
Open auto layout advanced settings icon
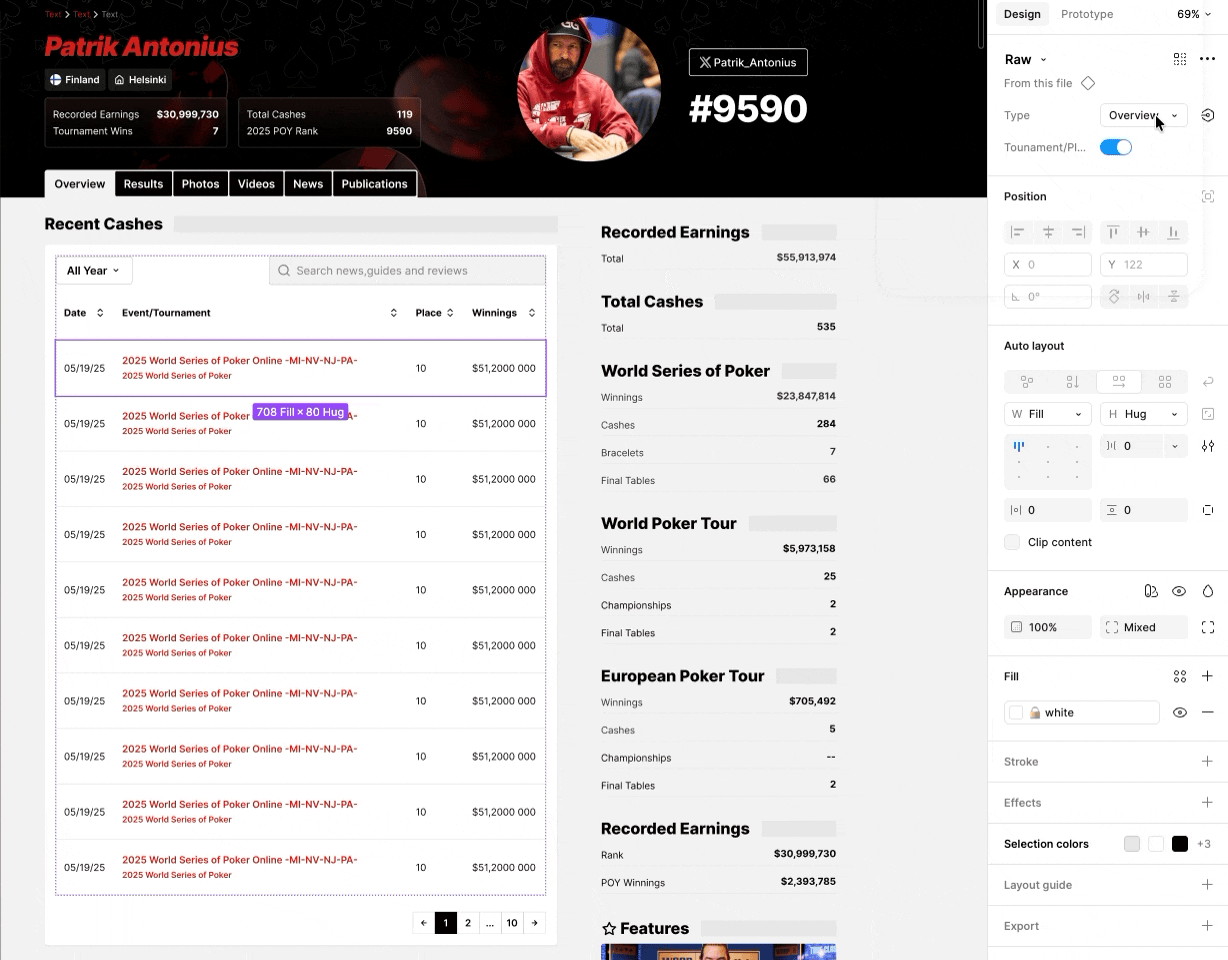[1208, 446]
